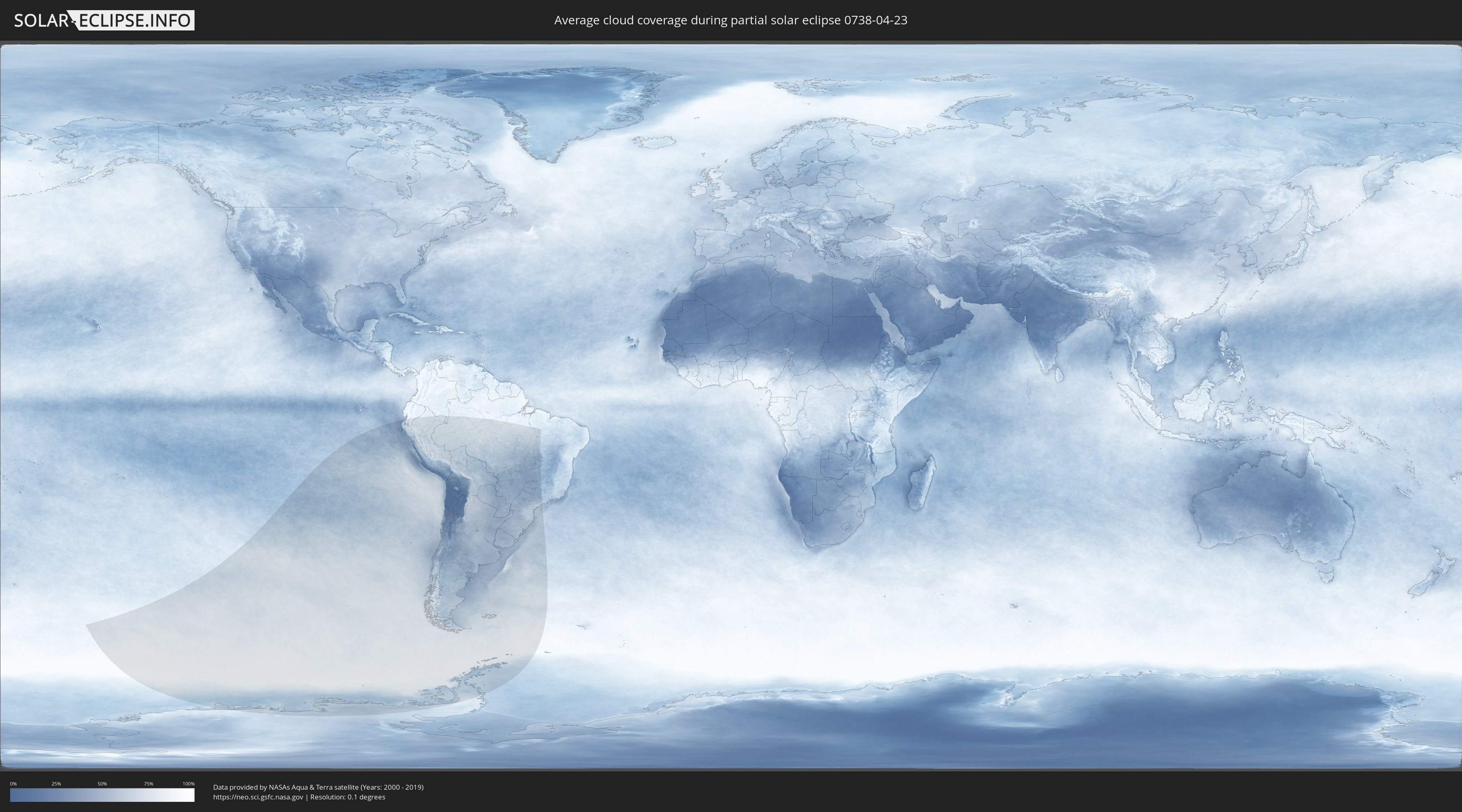Click the cloud coverage gradient legend bar
Screen dimensions: 1462x812
102,795
